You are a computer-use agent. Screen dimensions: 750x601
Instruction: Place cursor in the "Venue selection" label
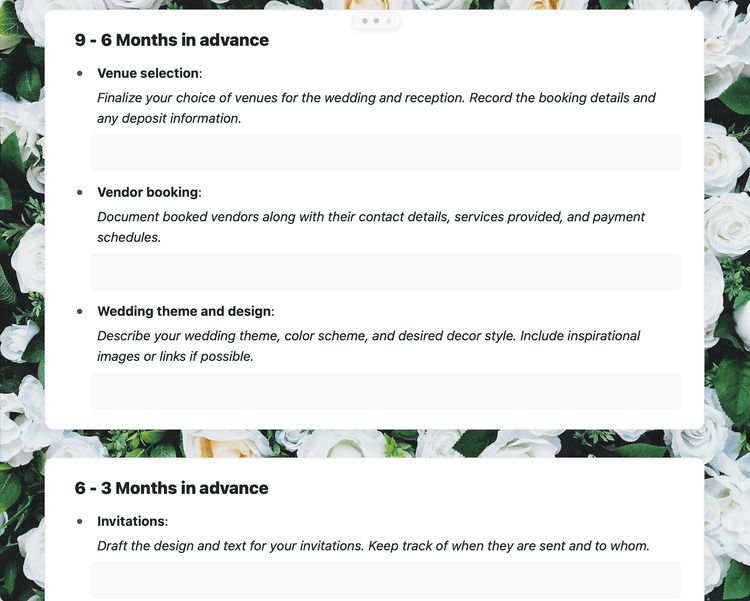(x=150, y=73)
